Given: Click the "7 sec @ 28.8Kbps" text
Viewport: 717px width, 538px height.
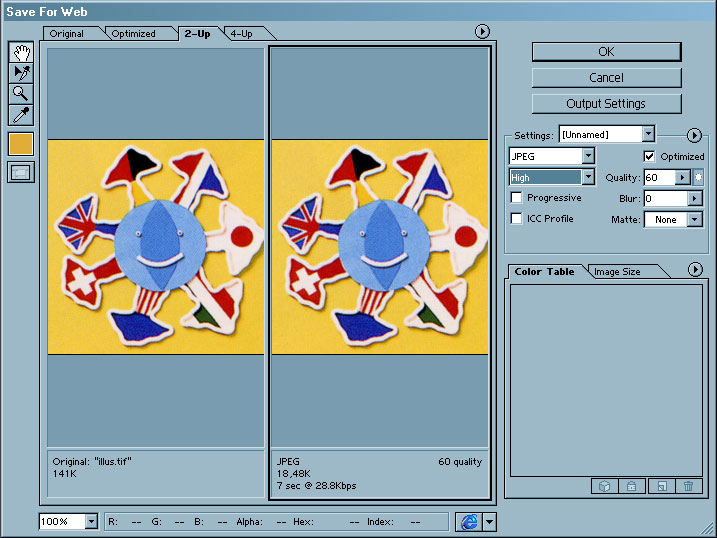Looking at the screenshot, I should [316, 485].
